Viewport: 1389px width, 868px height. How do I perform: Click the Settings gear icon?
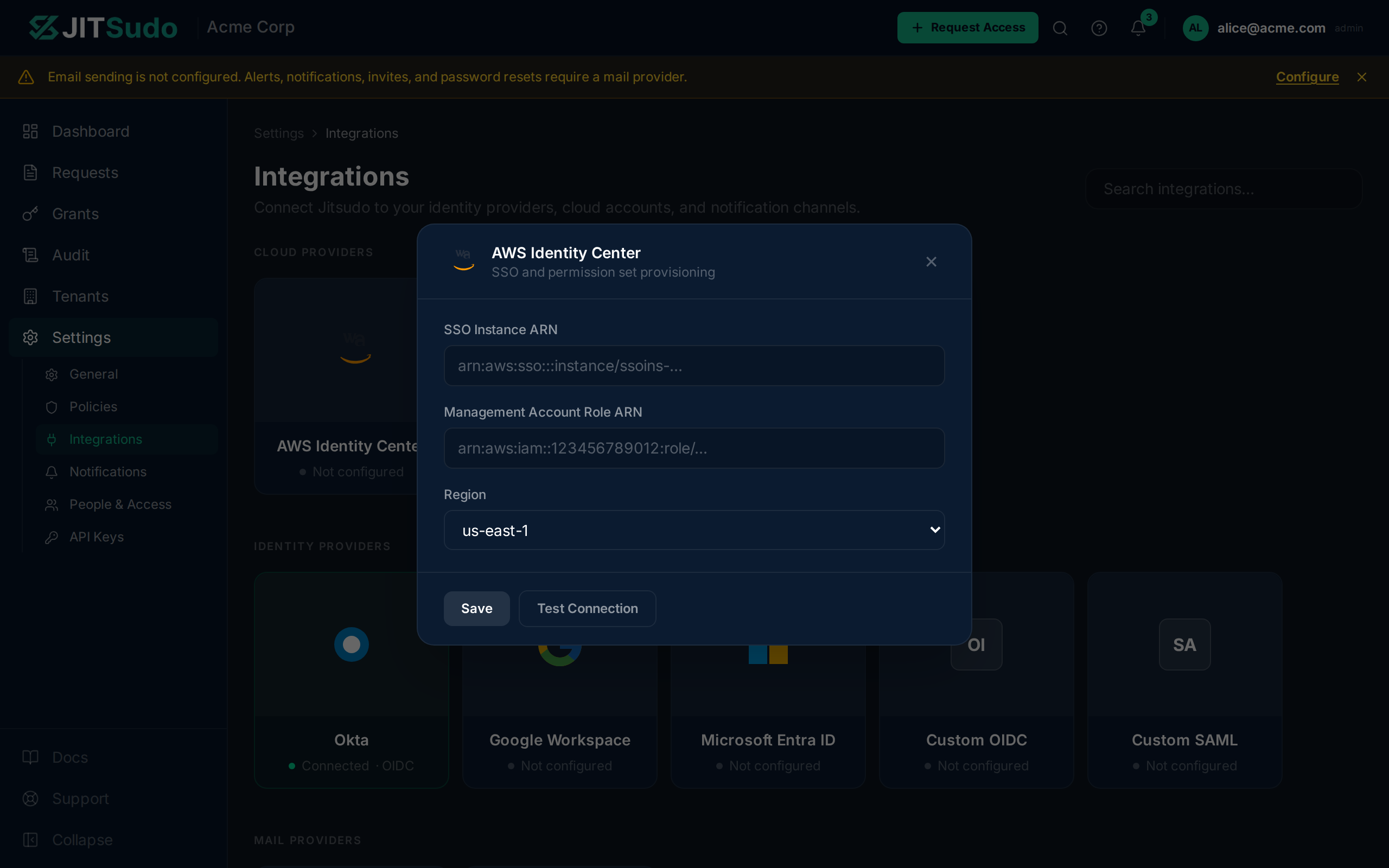[x=30, y=337]
